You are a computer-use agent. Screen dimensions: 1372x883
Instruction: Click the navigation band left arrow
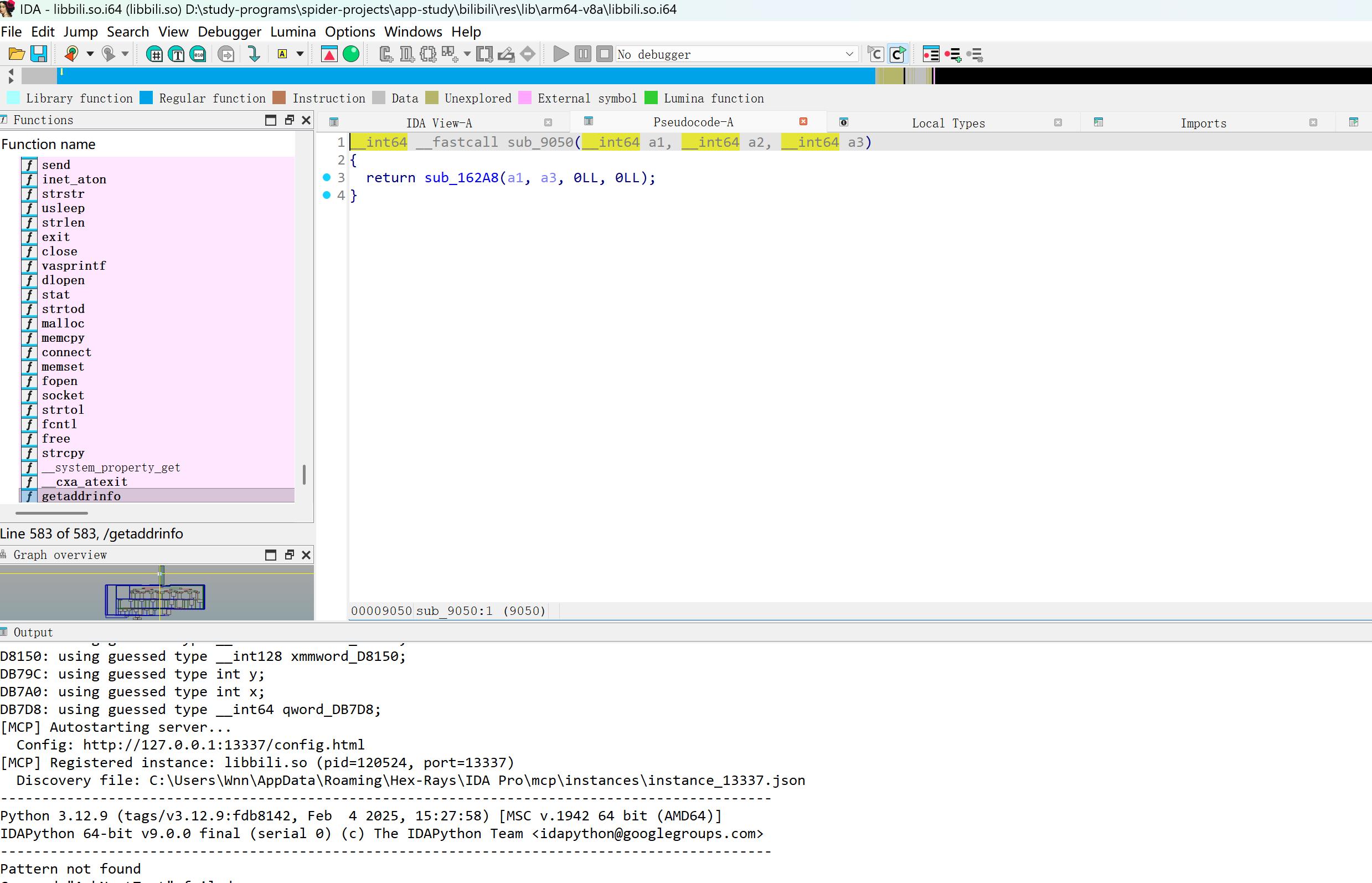tap(11, 71)
